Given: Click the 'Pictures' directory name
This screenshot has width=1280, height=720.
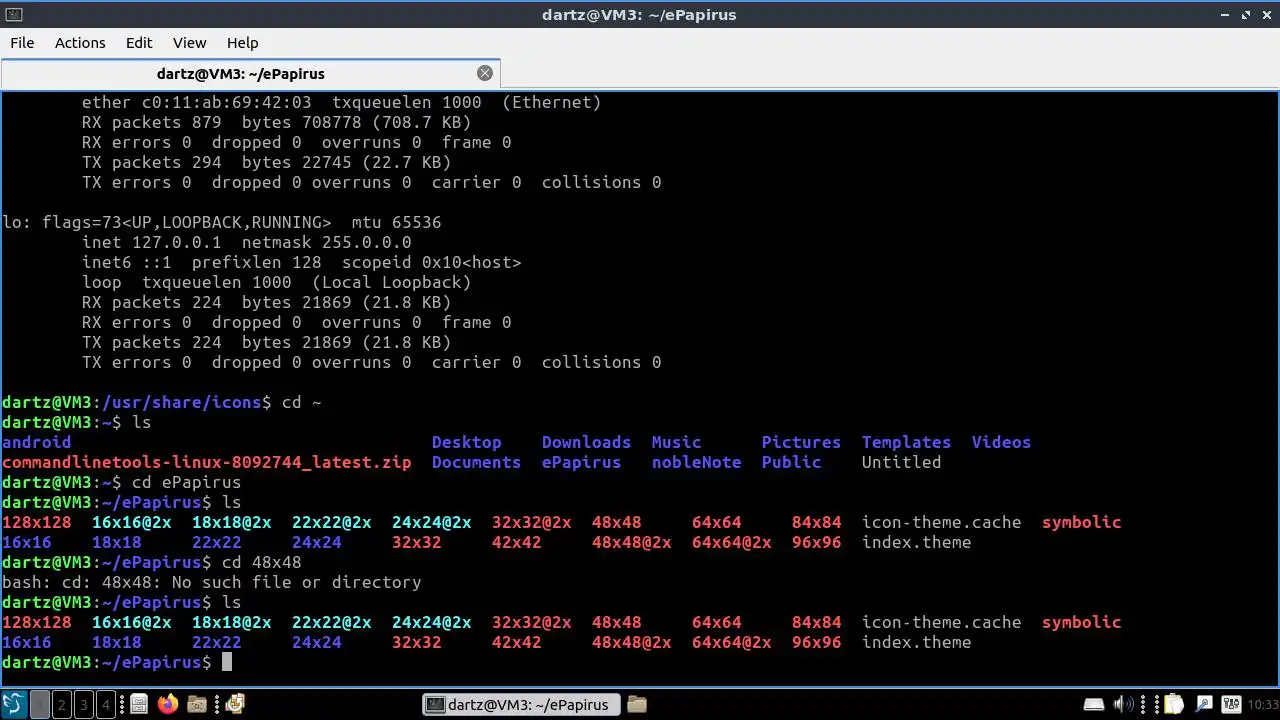Looking at the screenshot, I should (802, 442).
